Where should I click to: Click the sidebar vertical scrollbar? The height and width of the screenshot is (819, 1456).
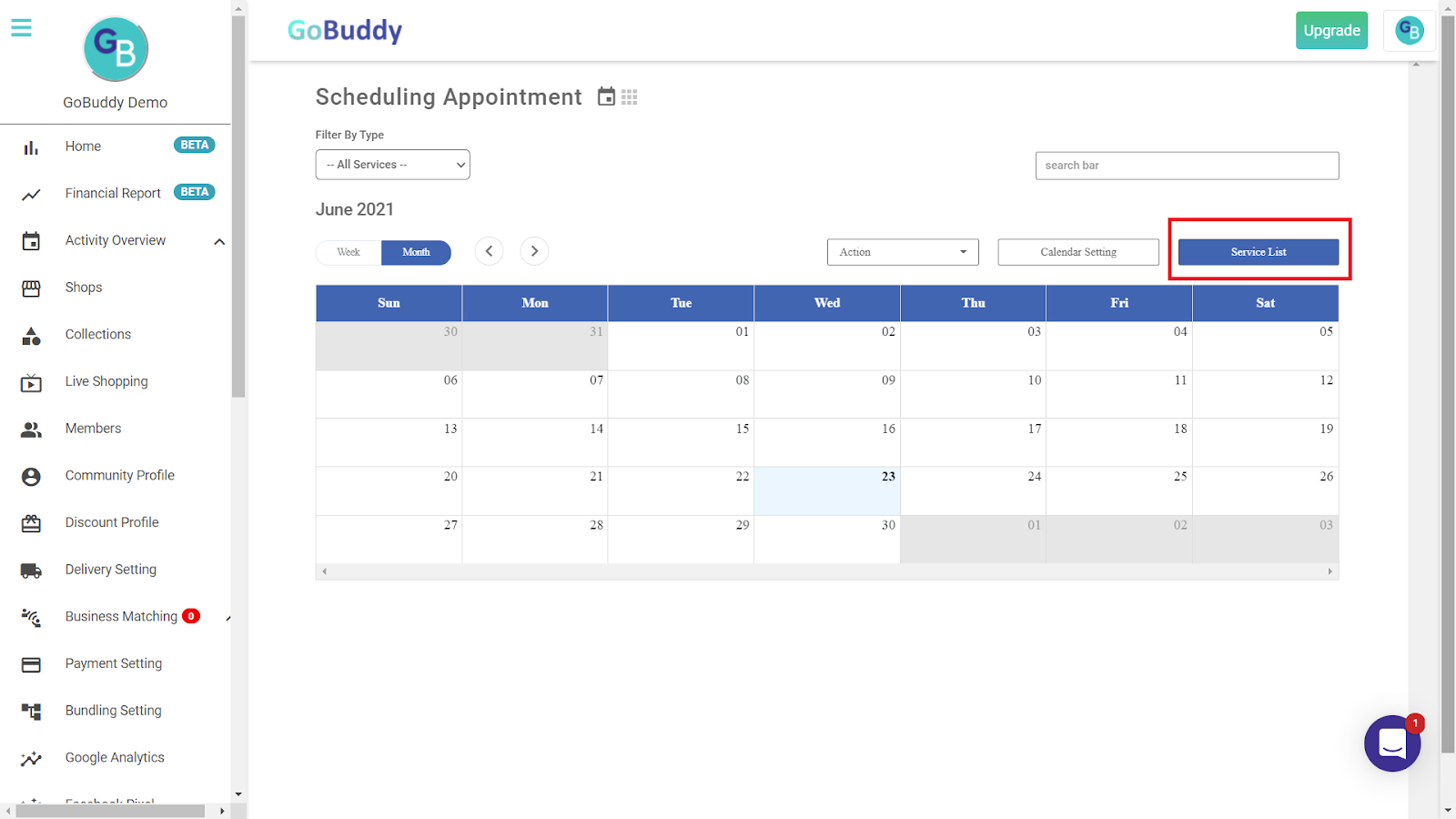(238, 207)
